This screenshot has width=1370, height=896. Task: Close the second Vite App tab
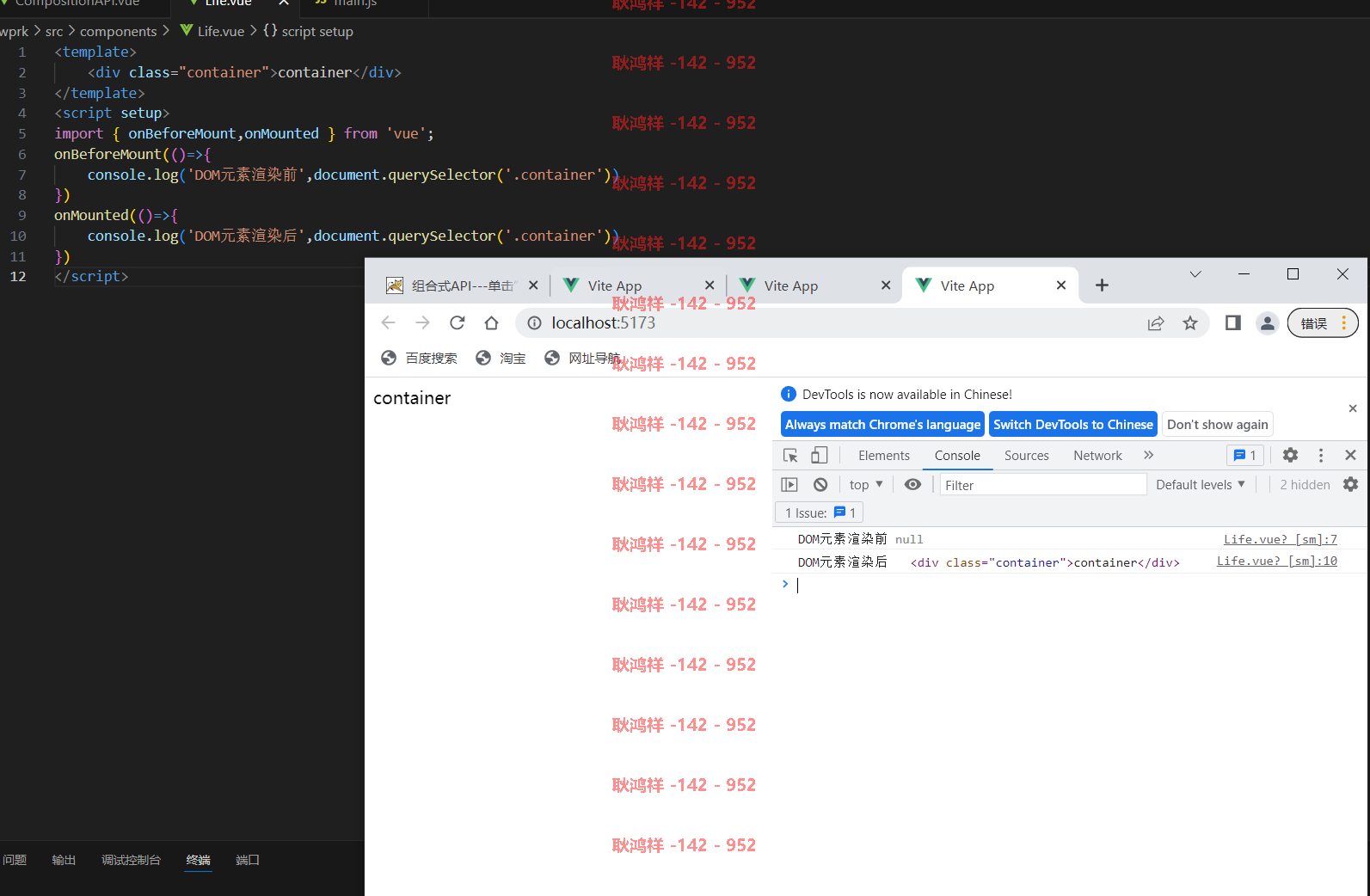click(886, 285)
